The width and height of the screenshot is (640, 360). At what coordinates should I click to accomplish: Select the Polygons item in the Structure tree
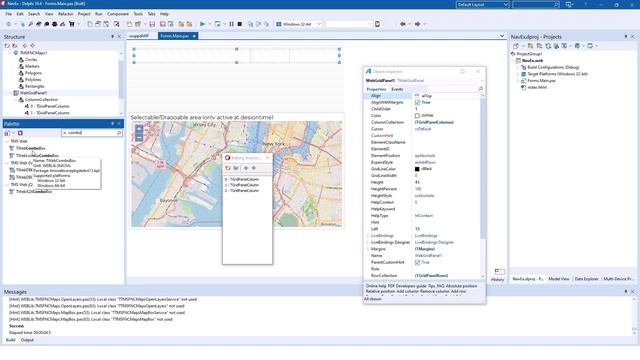tap(33, 73)
